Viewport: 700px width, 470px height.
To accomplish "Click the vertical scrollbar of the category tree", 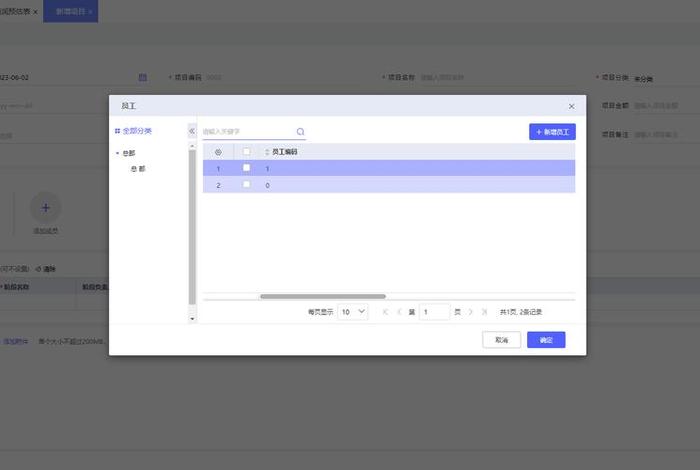I will coord(192,227).
